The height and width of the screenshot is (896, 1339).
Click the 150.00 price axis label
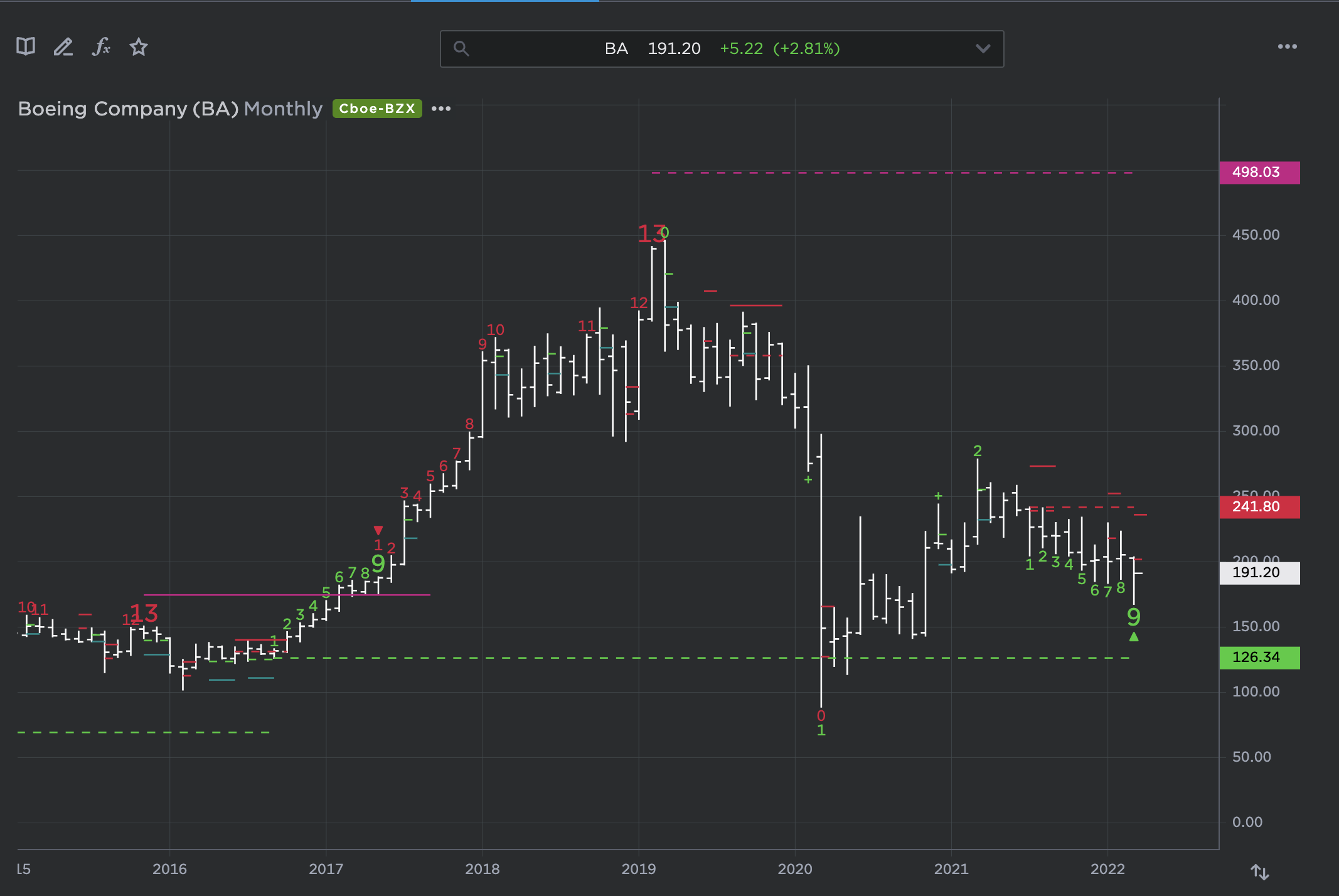click(1256, 626)
